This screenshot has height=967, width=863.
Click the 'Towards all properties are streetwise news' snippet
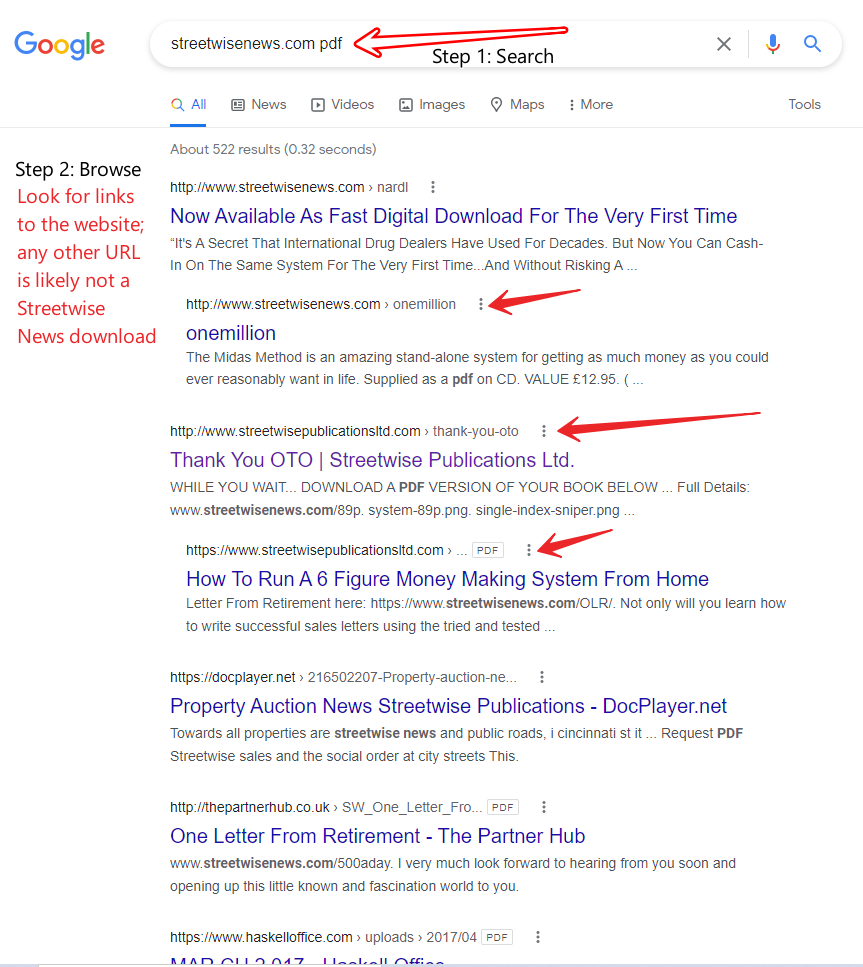[x=456, y=745]
